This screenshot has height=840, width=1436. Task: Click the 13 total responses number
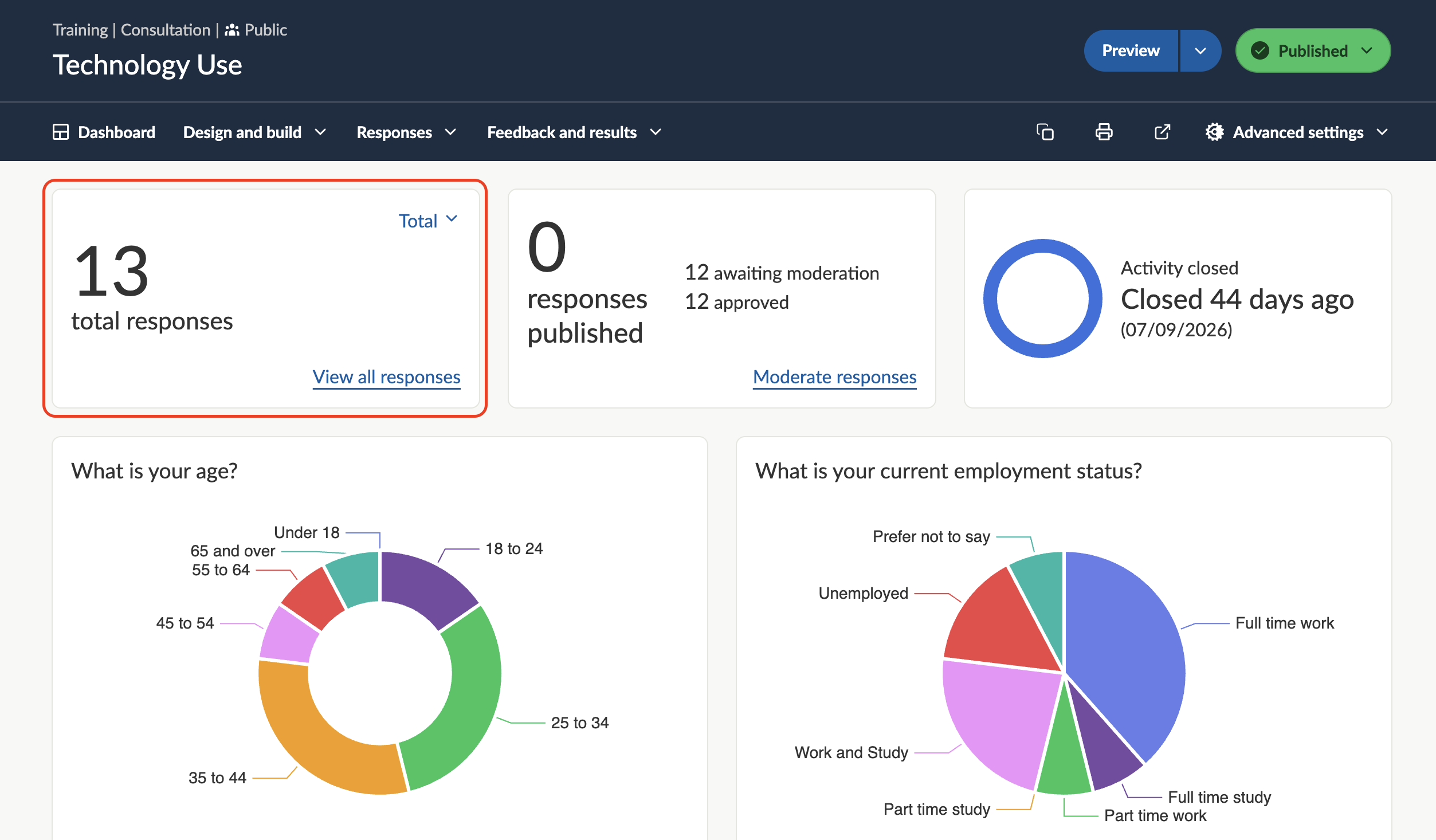112,270
